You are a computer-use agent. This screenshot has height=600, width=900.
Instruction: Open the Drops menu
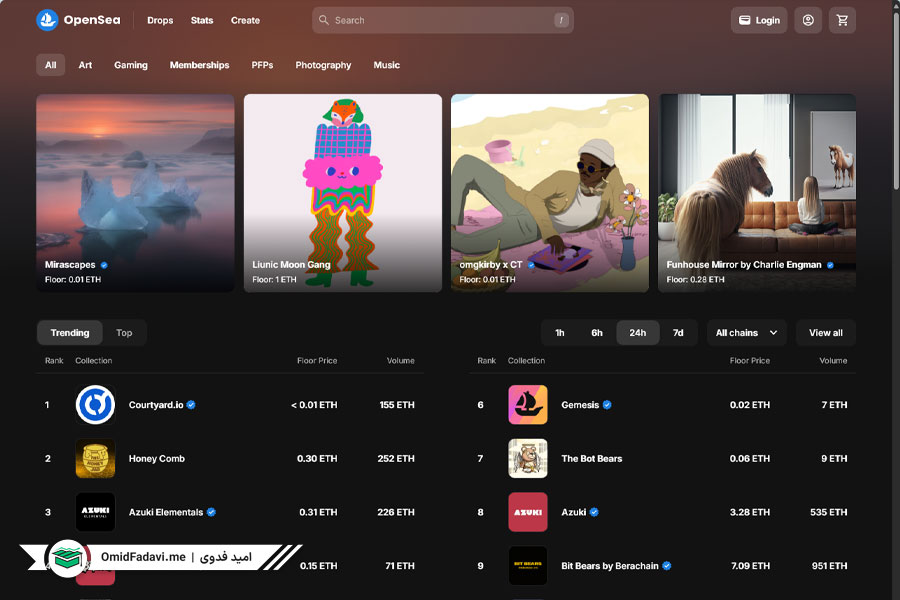[x=160, y=20]
